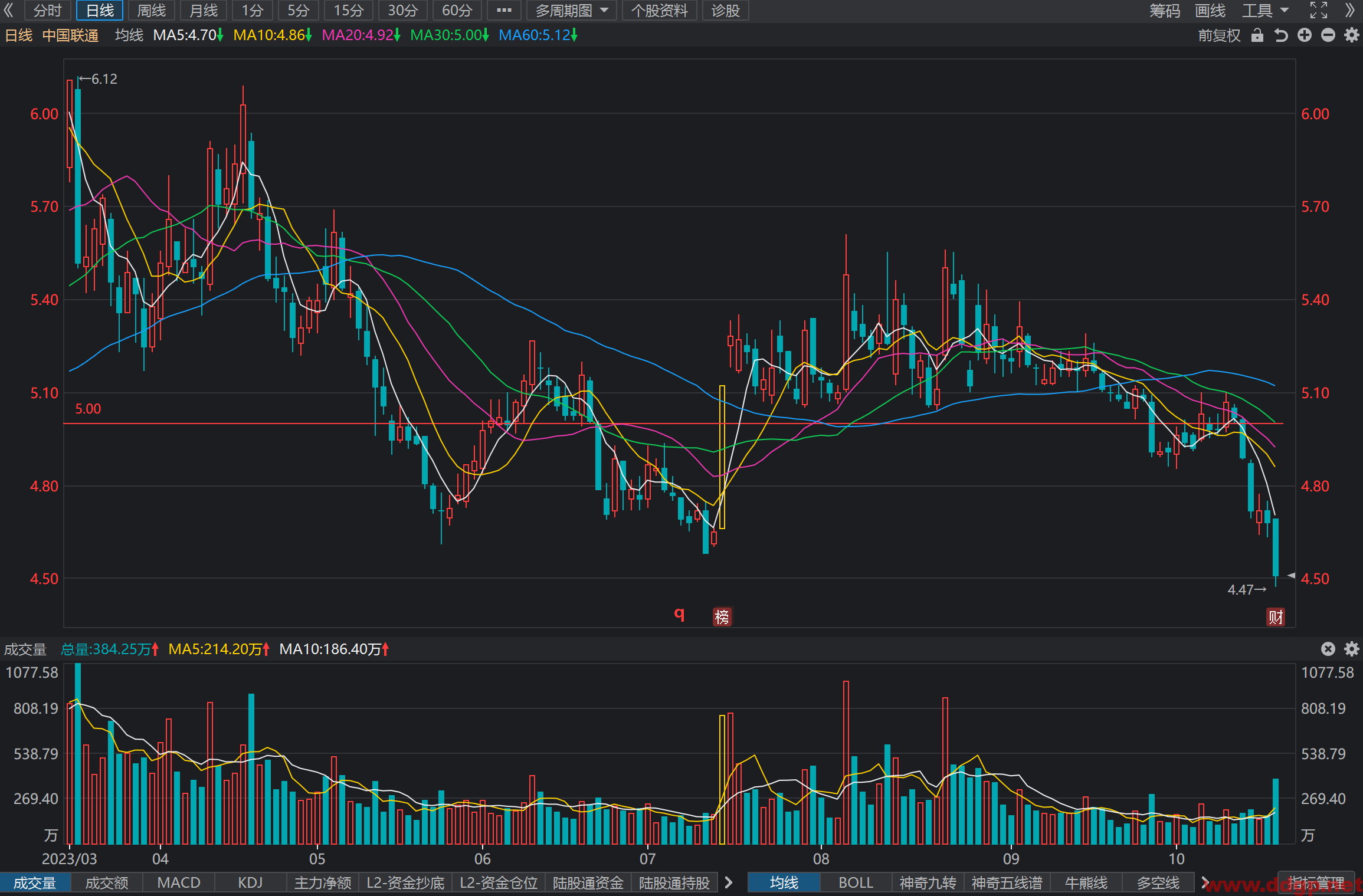
Task: Click the right double-chevron expand icon
Action: pyautogui.click(x=1350, y=10)
